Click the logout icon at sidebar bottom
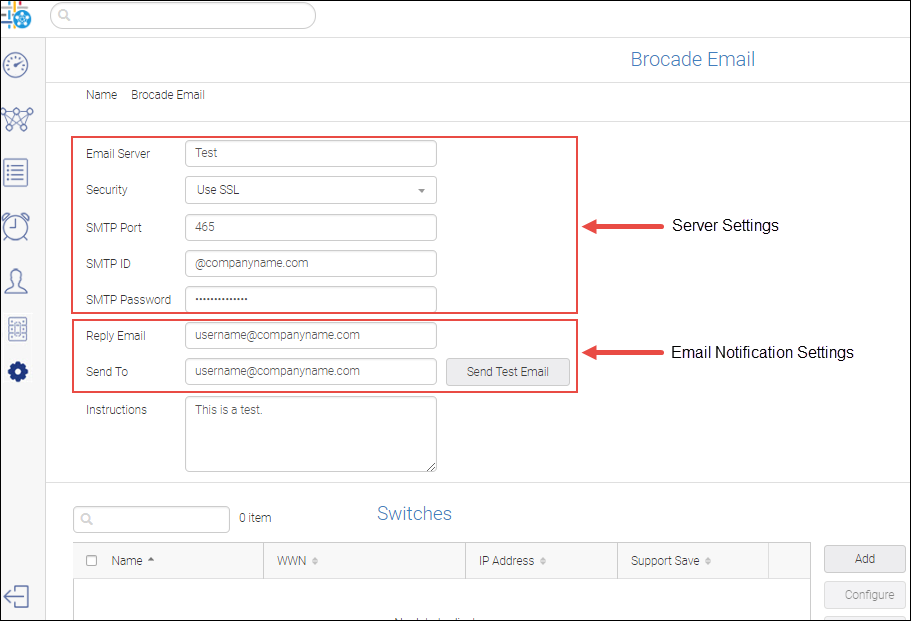The width and height of the screenshot is (911, 621). [16, 596]
